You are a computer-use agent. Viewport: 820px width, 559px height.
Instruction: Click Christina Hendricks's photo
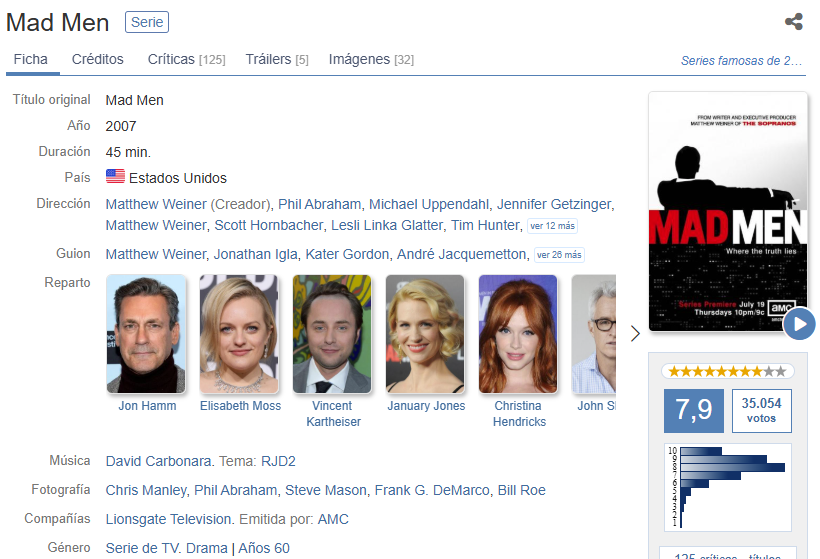point(518,334)
